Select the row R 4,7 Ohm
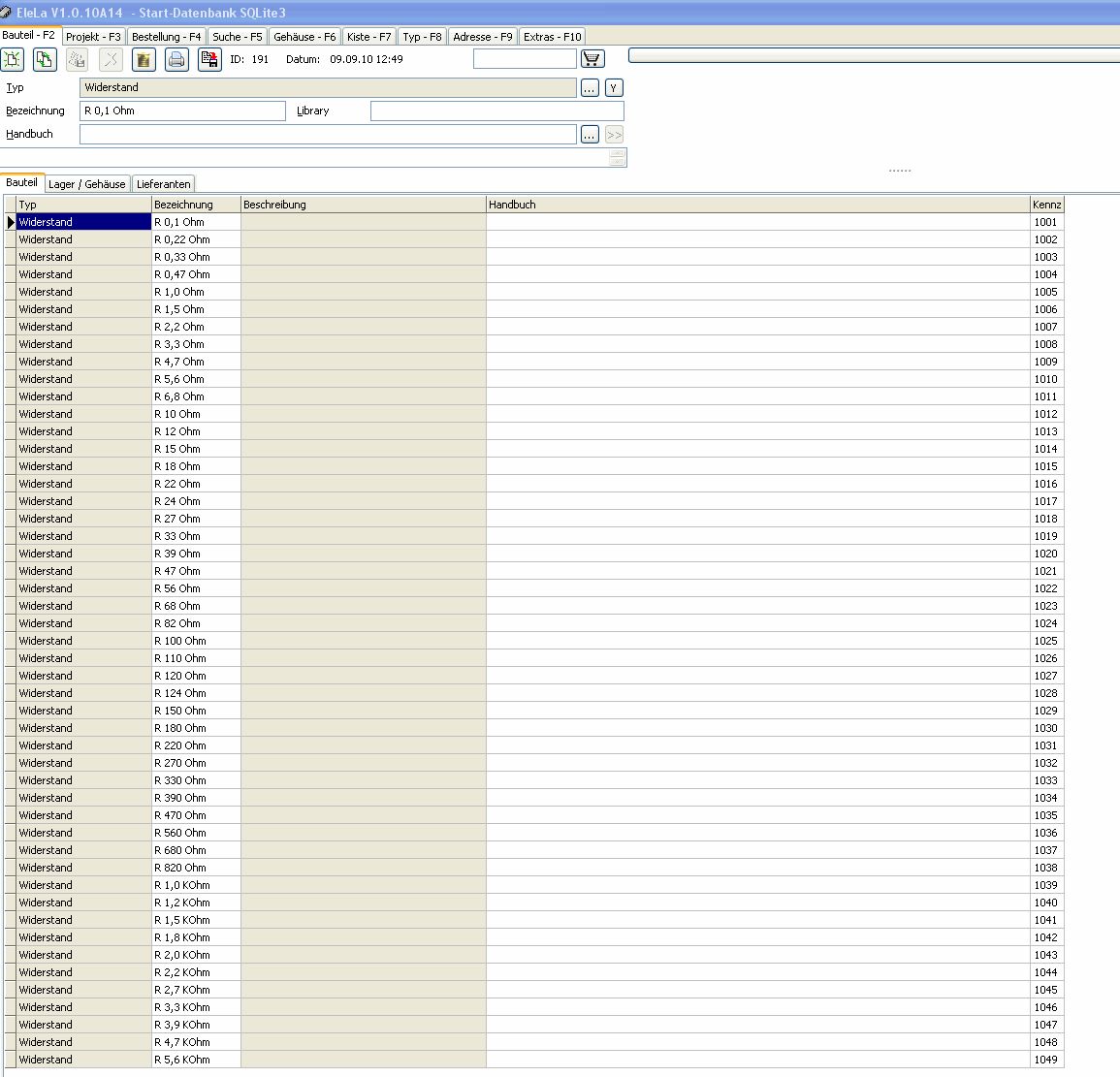The height and width of the screenshot is (1077, 1120). (x=534, y=362)
